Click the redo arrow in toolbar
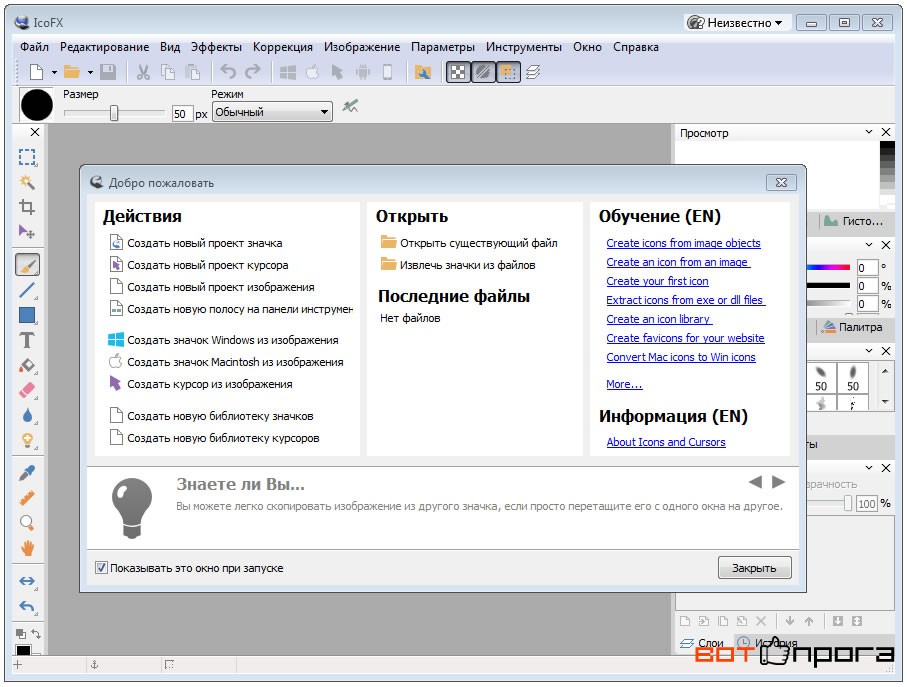 coord(253,72)
